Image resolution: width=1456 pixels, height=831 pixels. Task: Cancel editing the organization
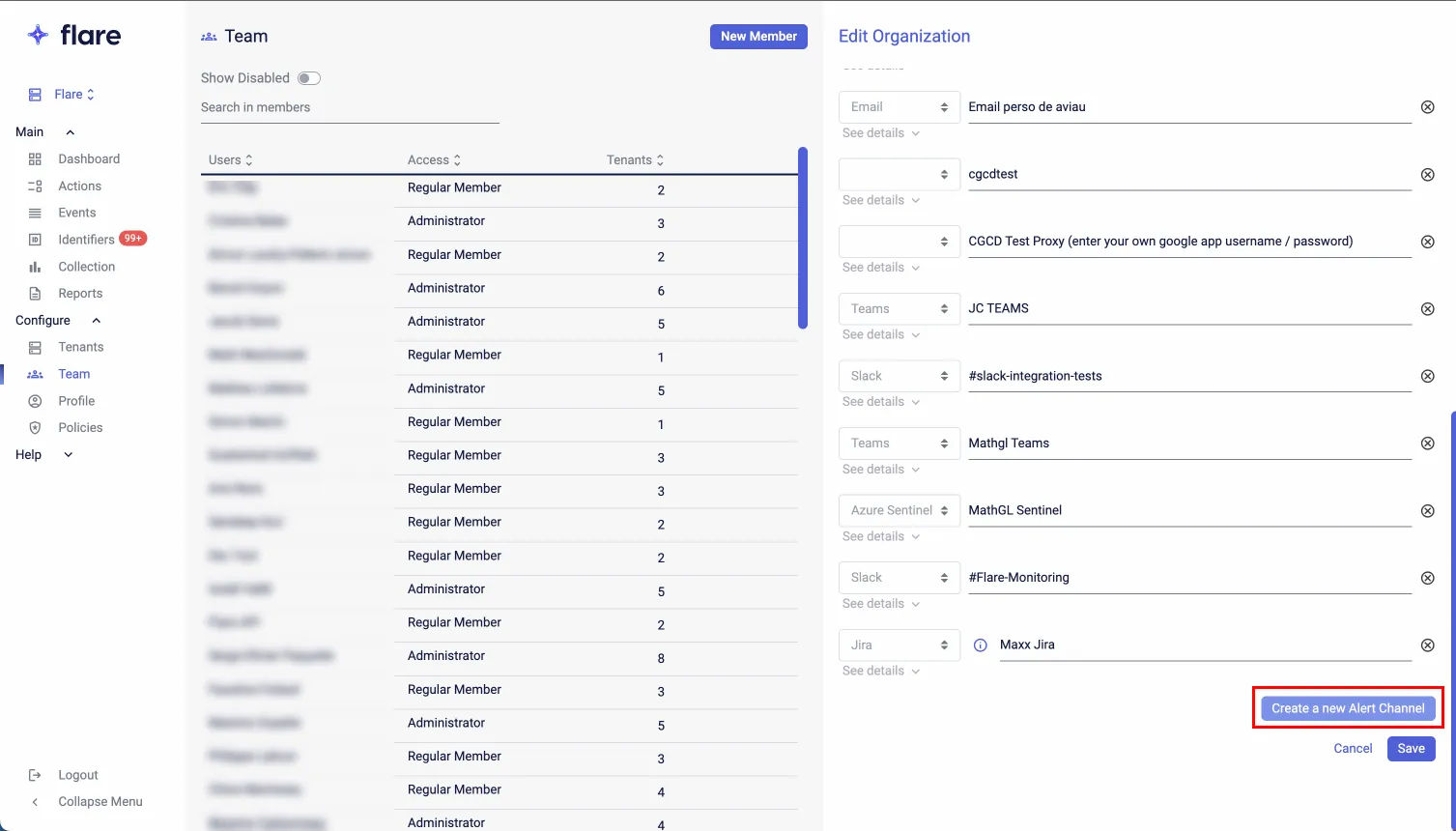(x=1353, y=749)
